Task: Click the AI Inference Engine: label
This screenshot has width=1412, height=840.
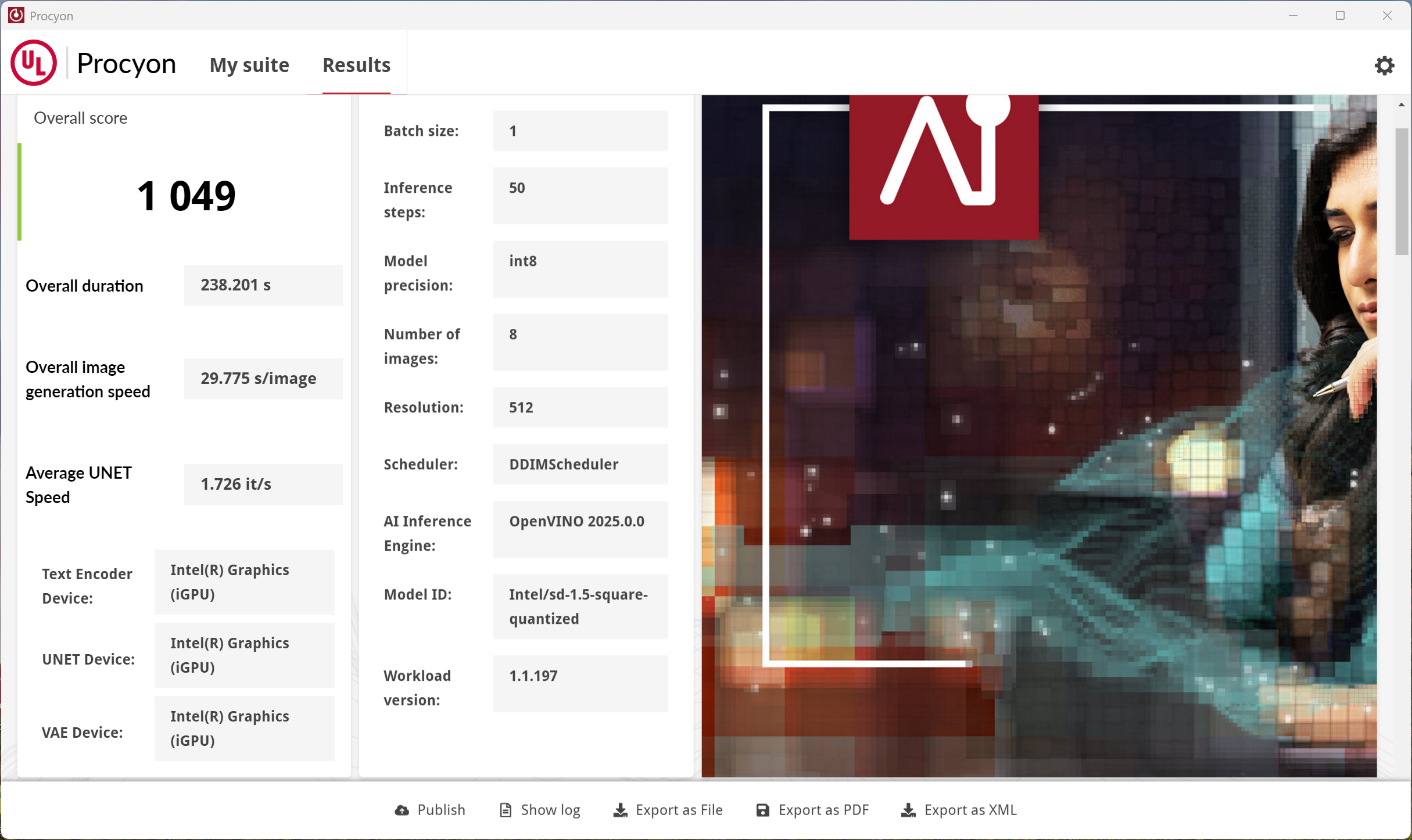Action: click(427, 533)
